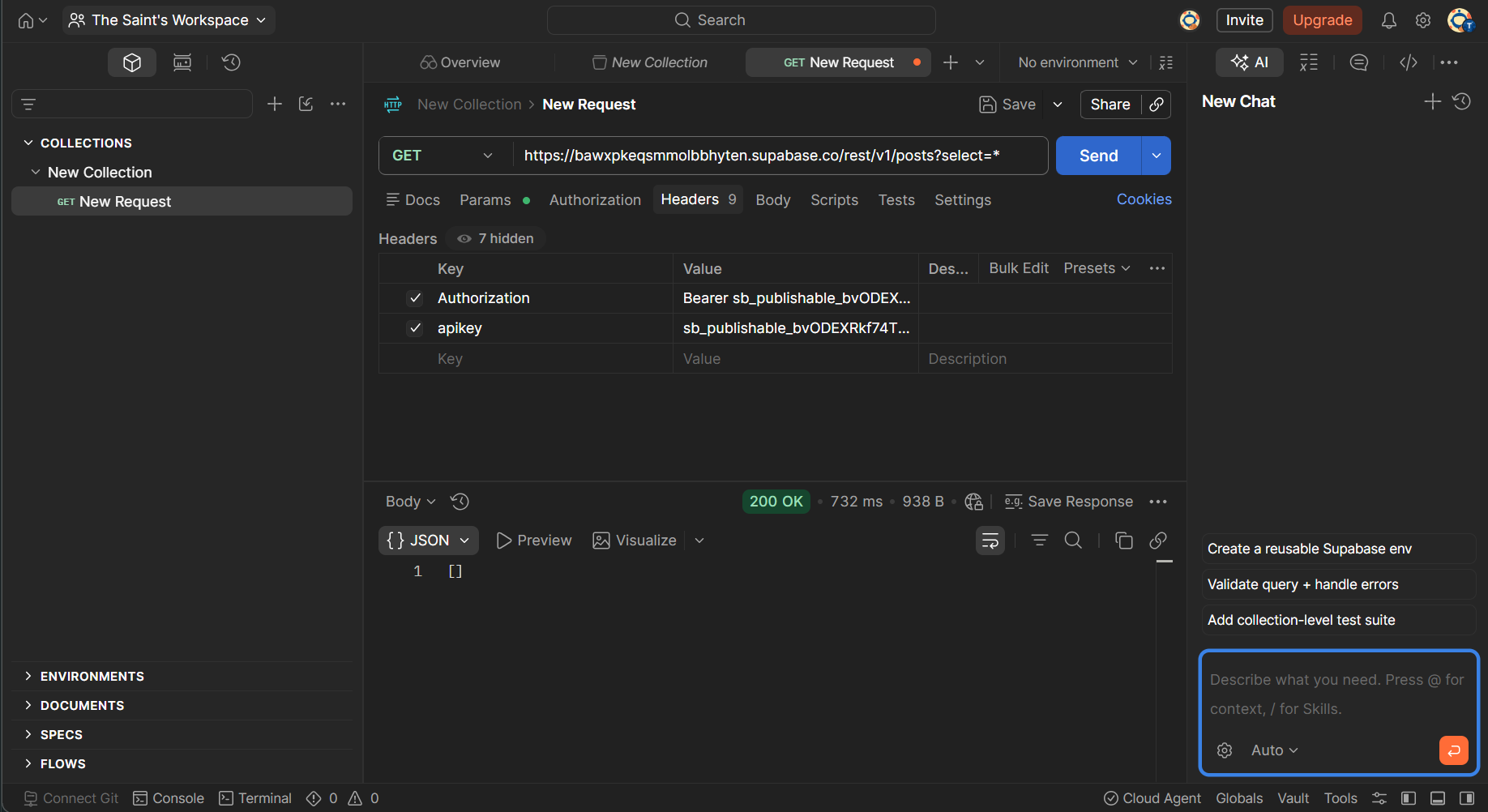
Task: Start a new AI chat with plus
Action: click(1433, 101)
